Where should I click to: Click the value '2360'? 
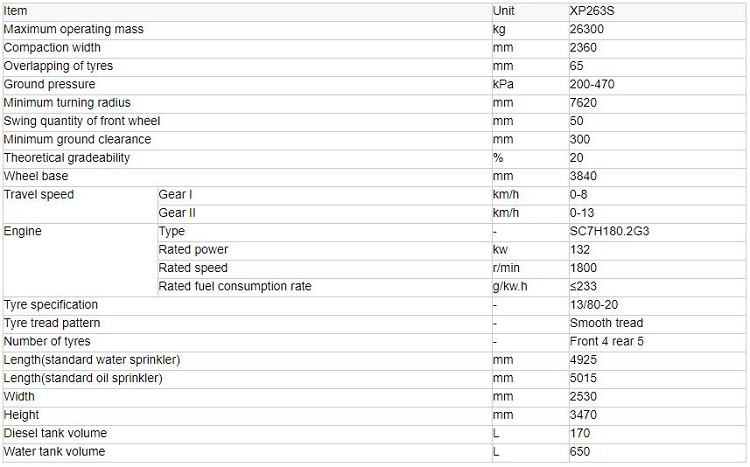tap(583, 48)
